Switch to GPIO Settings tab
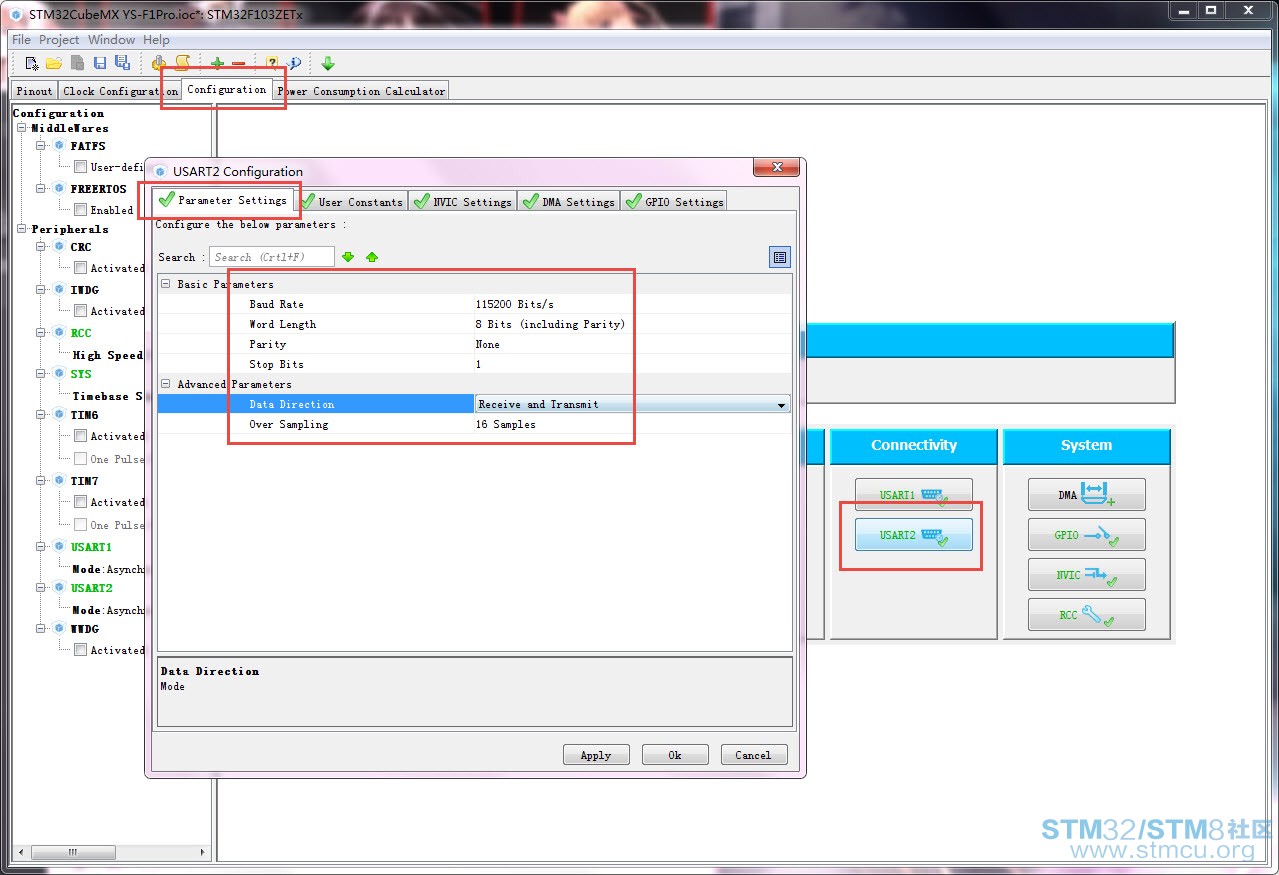This screenshot has width=1279, height=875. pyautogui.click(x=674, y=201)
